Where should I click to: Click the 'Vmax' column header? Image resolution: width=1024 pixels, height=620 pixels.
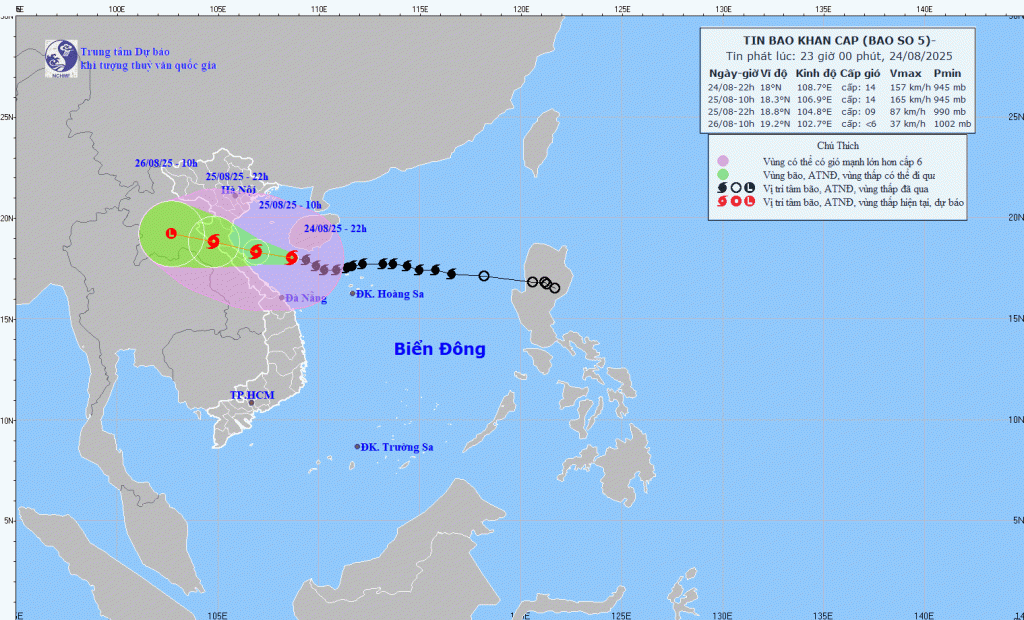(905, 73)
